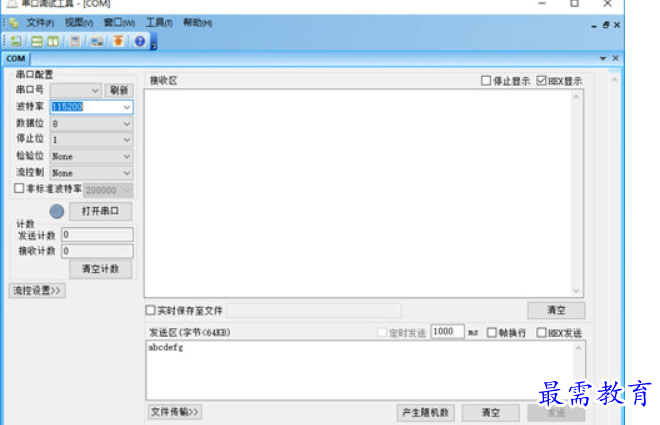Enable 实时保存至文件 checkbox
The image size is (660, 425).
(x=150, y=310)
